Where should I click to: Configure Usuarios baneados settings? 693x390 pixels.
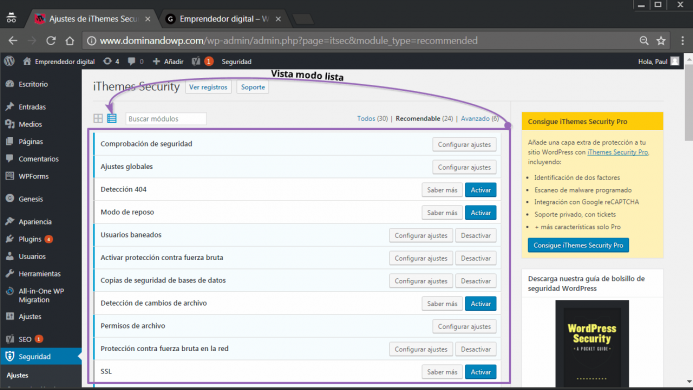coord(421,235)
